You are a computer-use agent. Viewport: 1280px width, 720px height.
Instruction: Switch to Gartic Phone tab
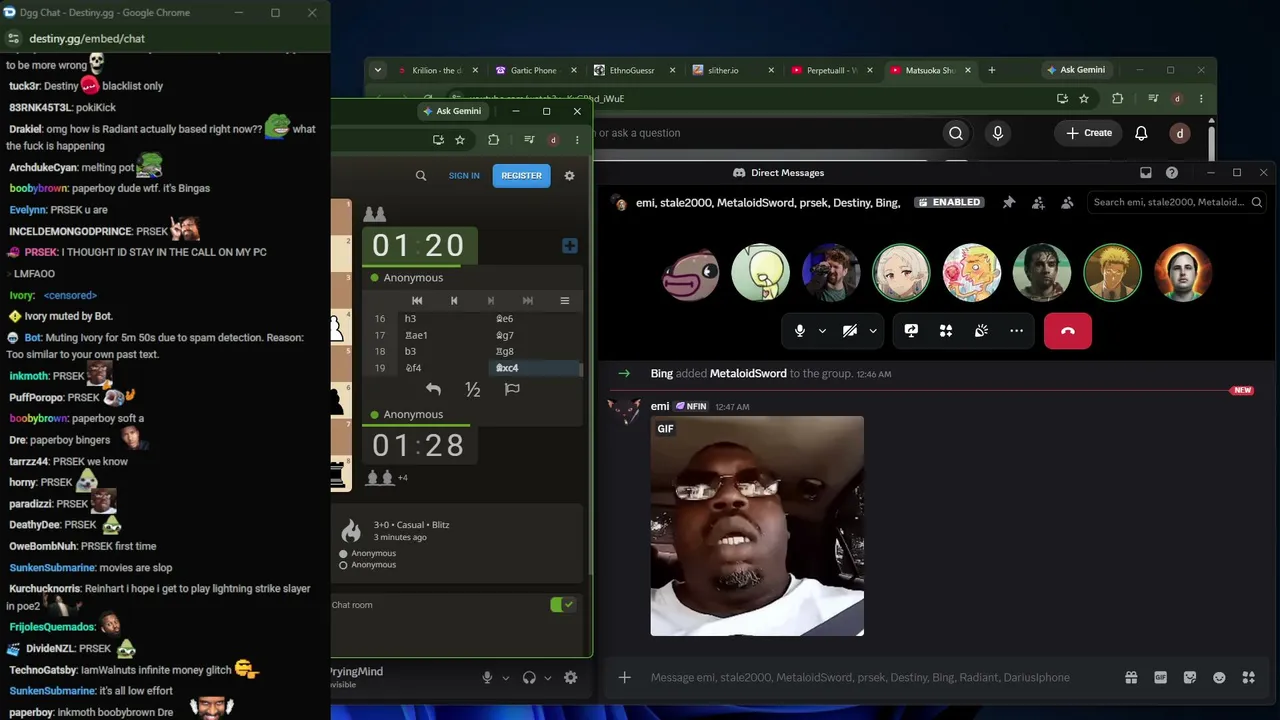(x=533, y=70)
